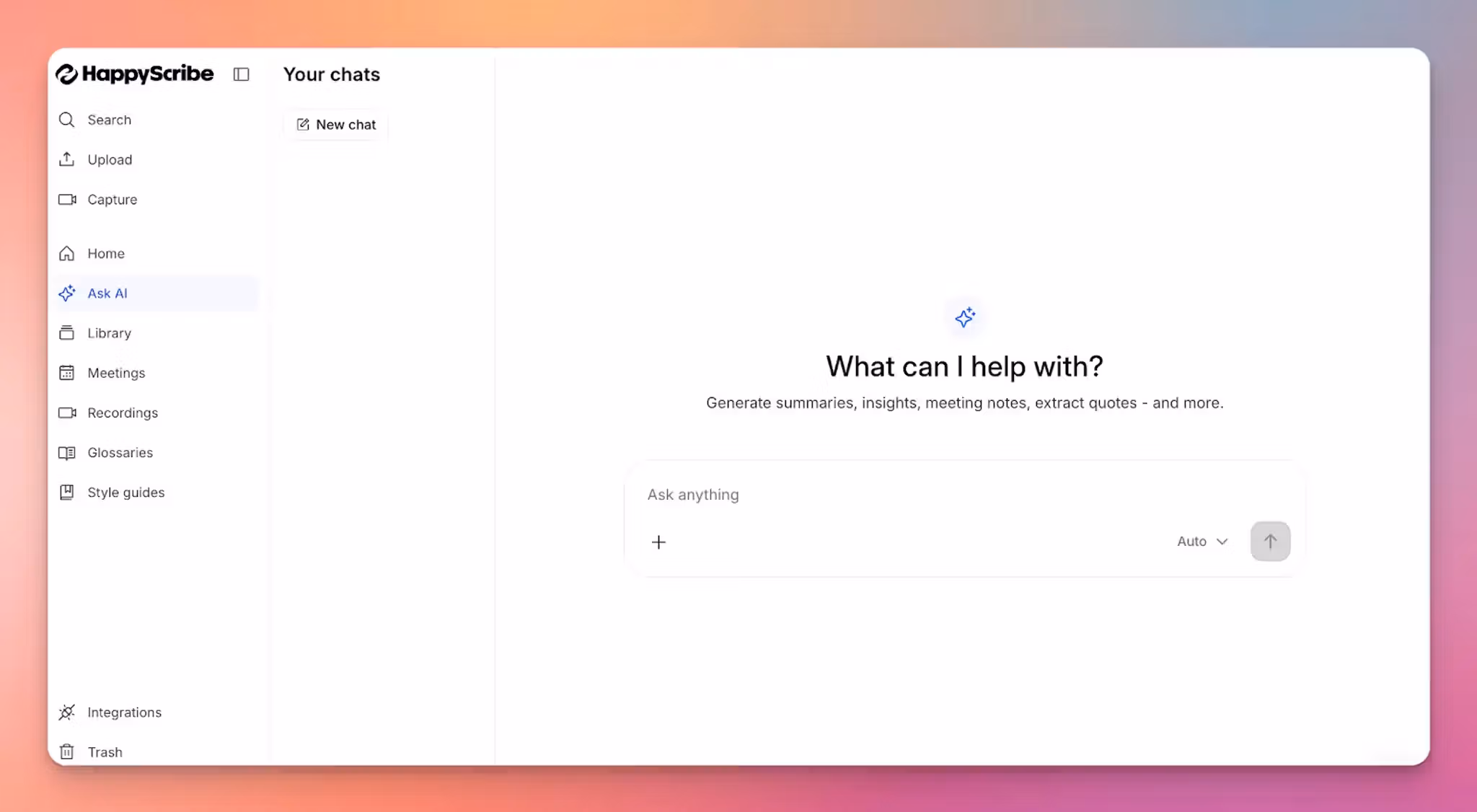Open the Meetings calendar icon
This screenshot has height=812, width=1477.
click(66, 373)
